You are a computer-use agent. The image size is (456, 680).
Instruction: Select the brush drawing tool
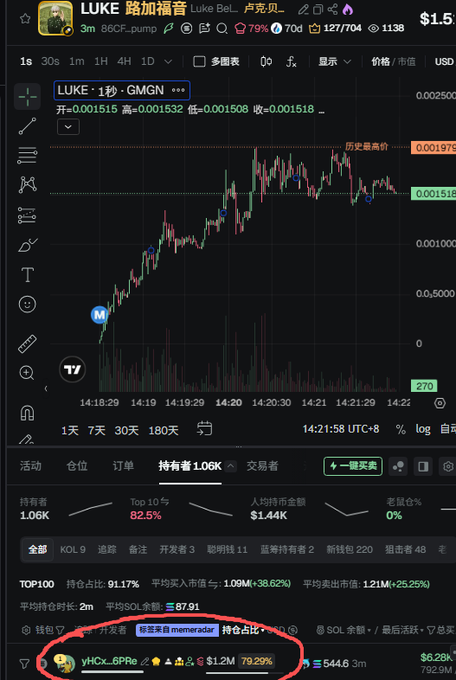(27, 245)
